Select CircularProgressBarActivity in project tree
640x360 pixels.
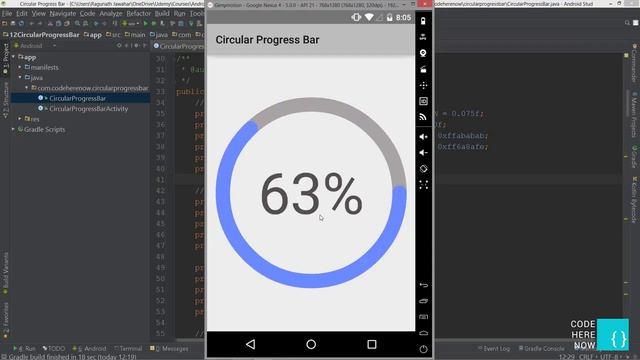[88, 109]
